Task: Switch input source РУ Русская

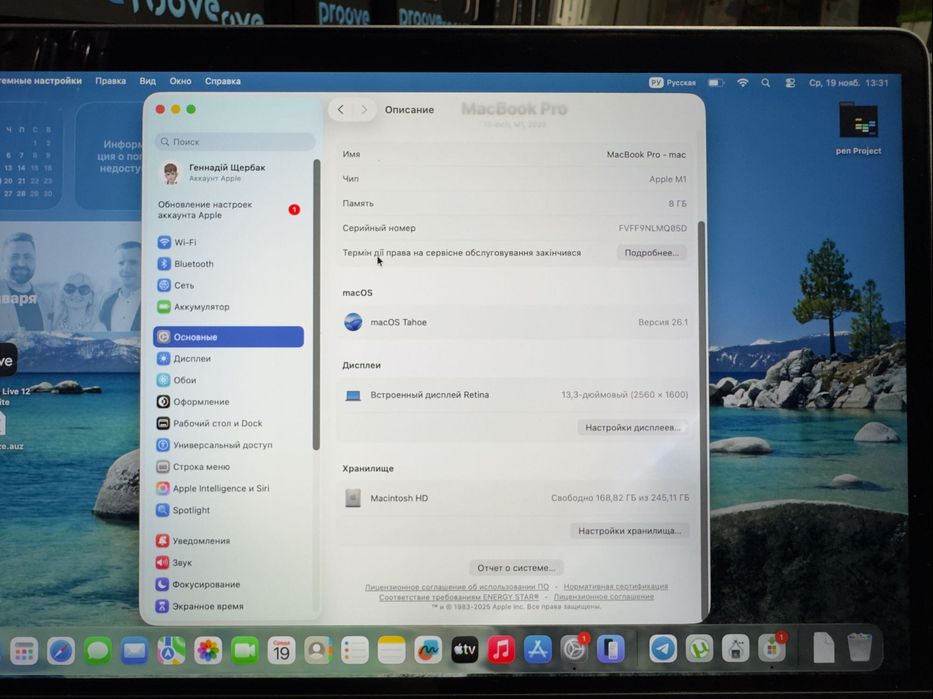Action: [x=672, y=83]
